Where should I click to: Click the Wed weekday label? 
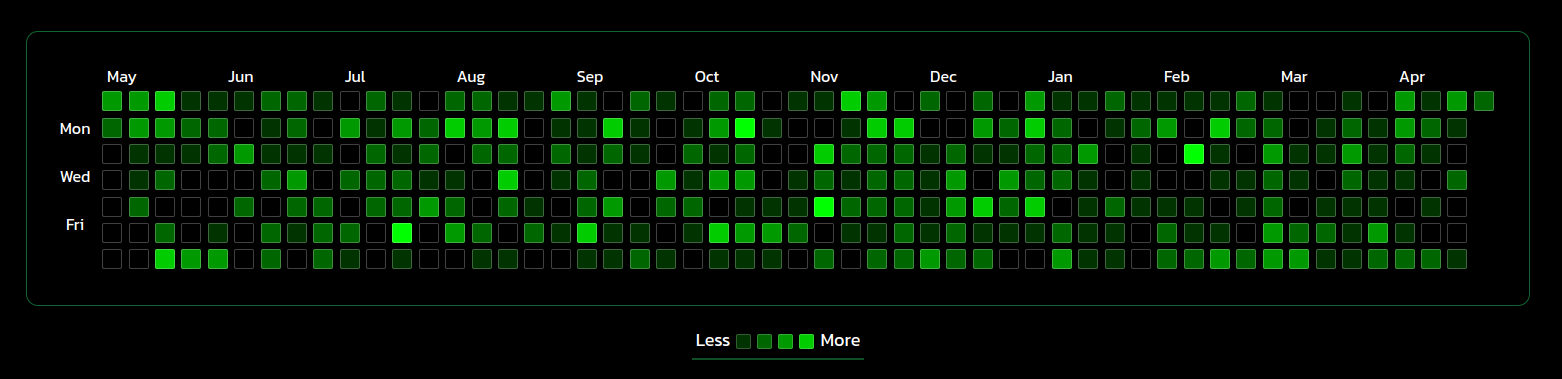coord(75,177)
